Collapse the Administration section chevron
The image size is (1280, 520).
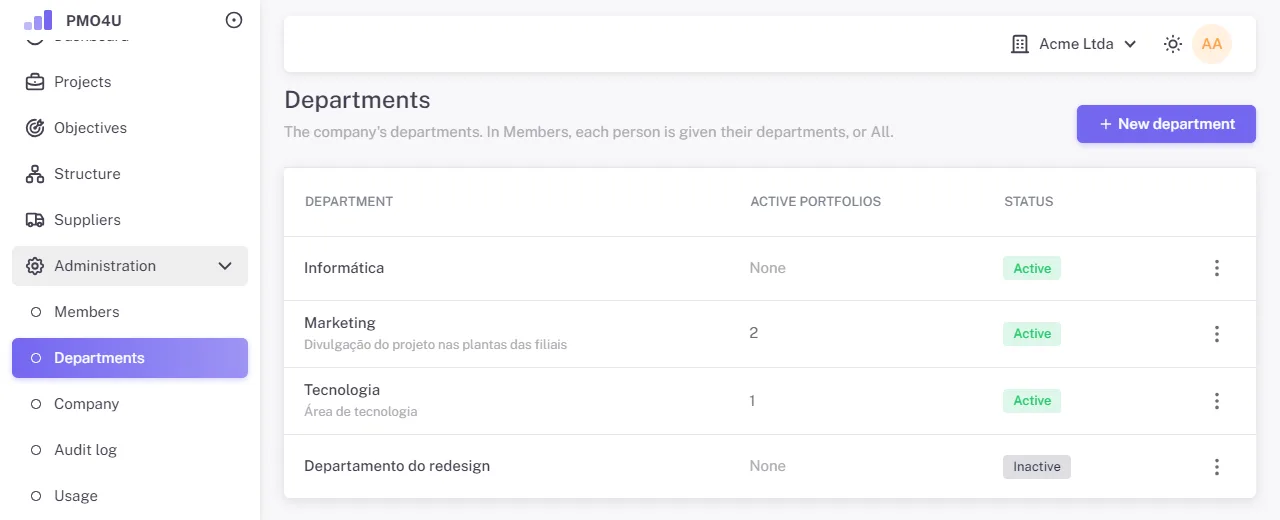pyautogui.click(x=225, y=266)
